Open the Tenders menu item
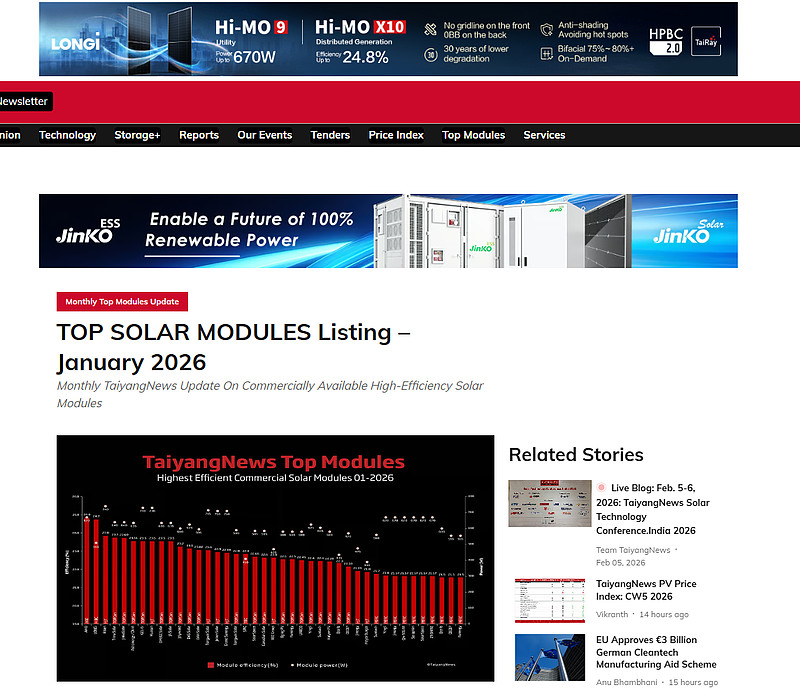The width and height of the screenshot is (800, 690). click(330, 135)
